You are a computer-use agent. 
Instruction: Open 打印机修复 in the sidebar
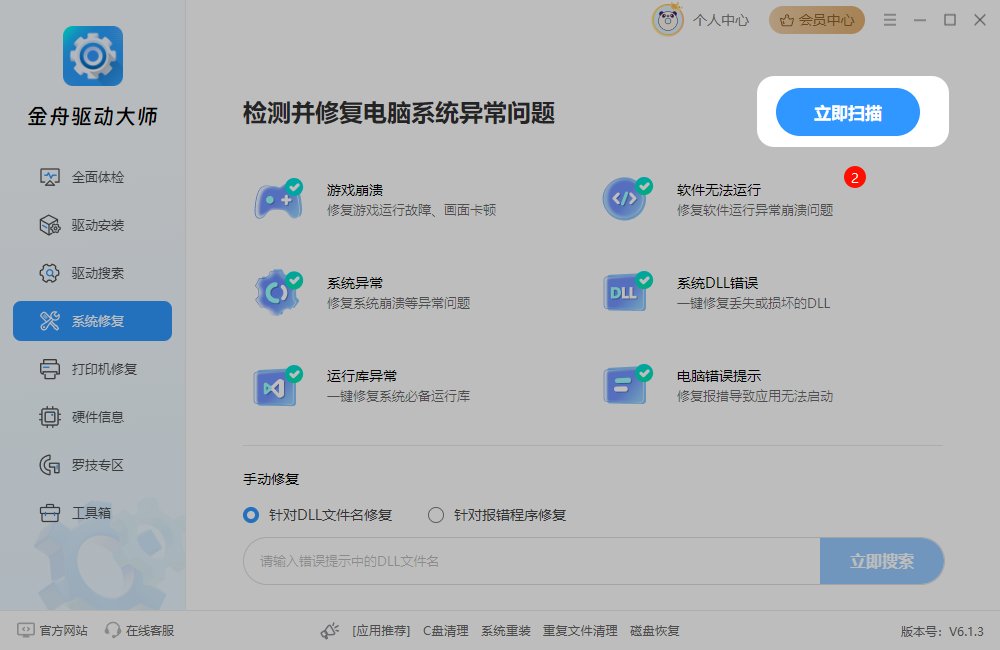92,369
